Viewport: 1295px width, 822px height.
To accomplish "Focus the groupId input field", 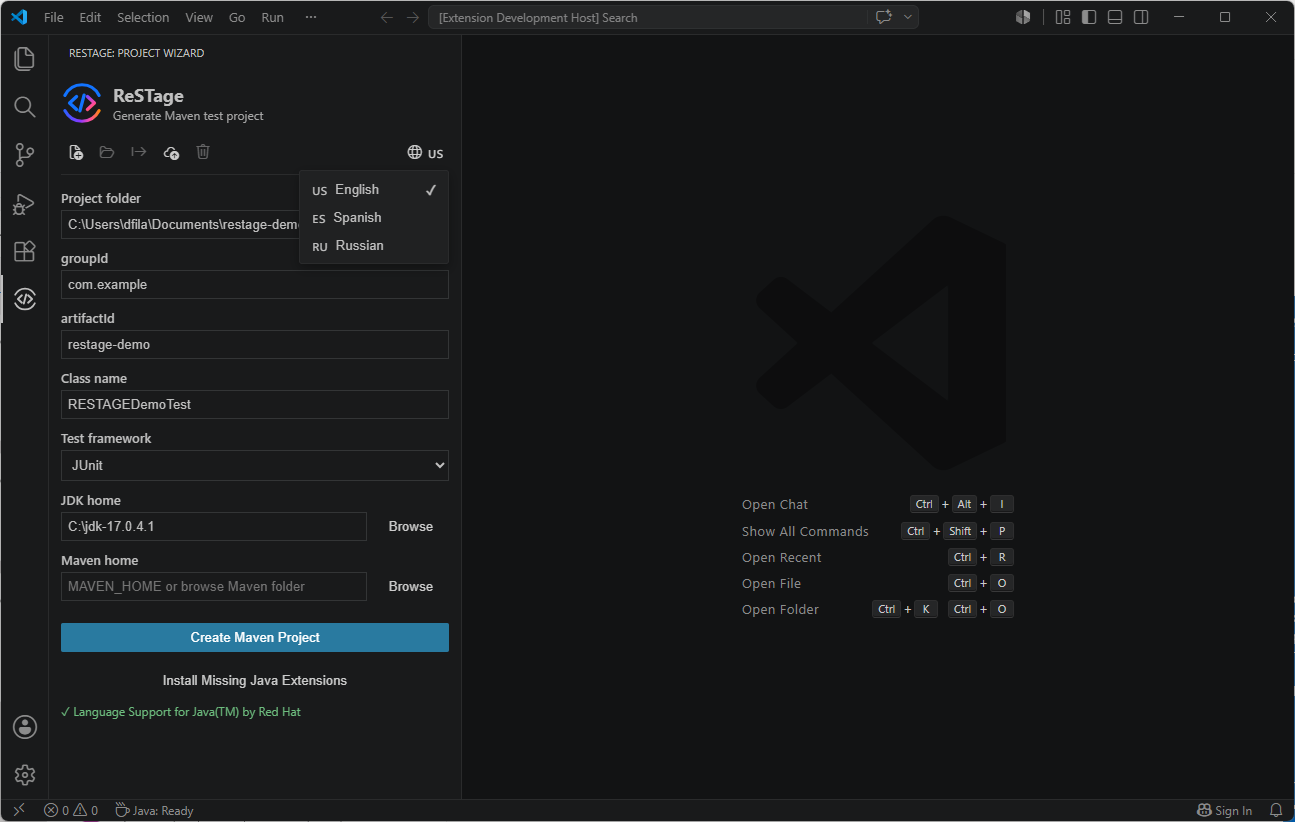I will coord(255,285).
